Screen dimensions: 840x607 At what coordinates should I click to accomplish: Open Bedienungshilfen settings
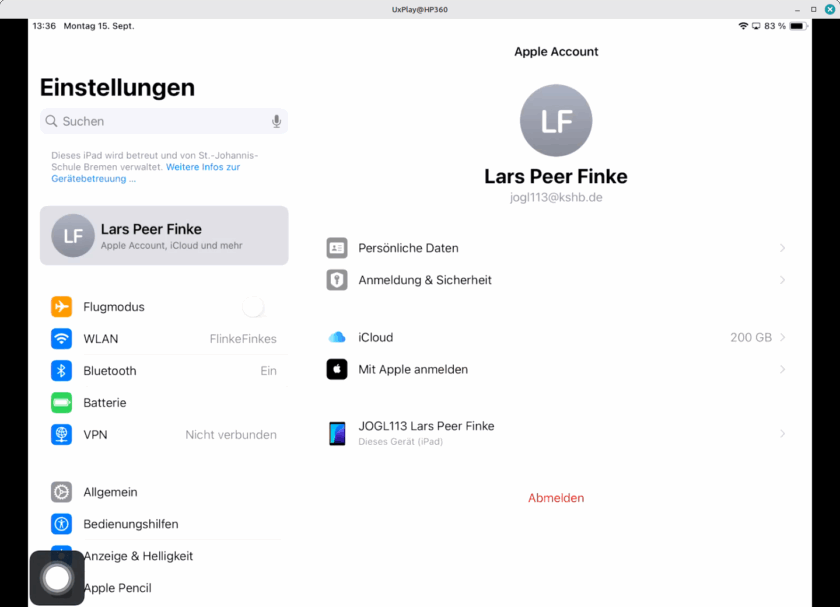164,524
